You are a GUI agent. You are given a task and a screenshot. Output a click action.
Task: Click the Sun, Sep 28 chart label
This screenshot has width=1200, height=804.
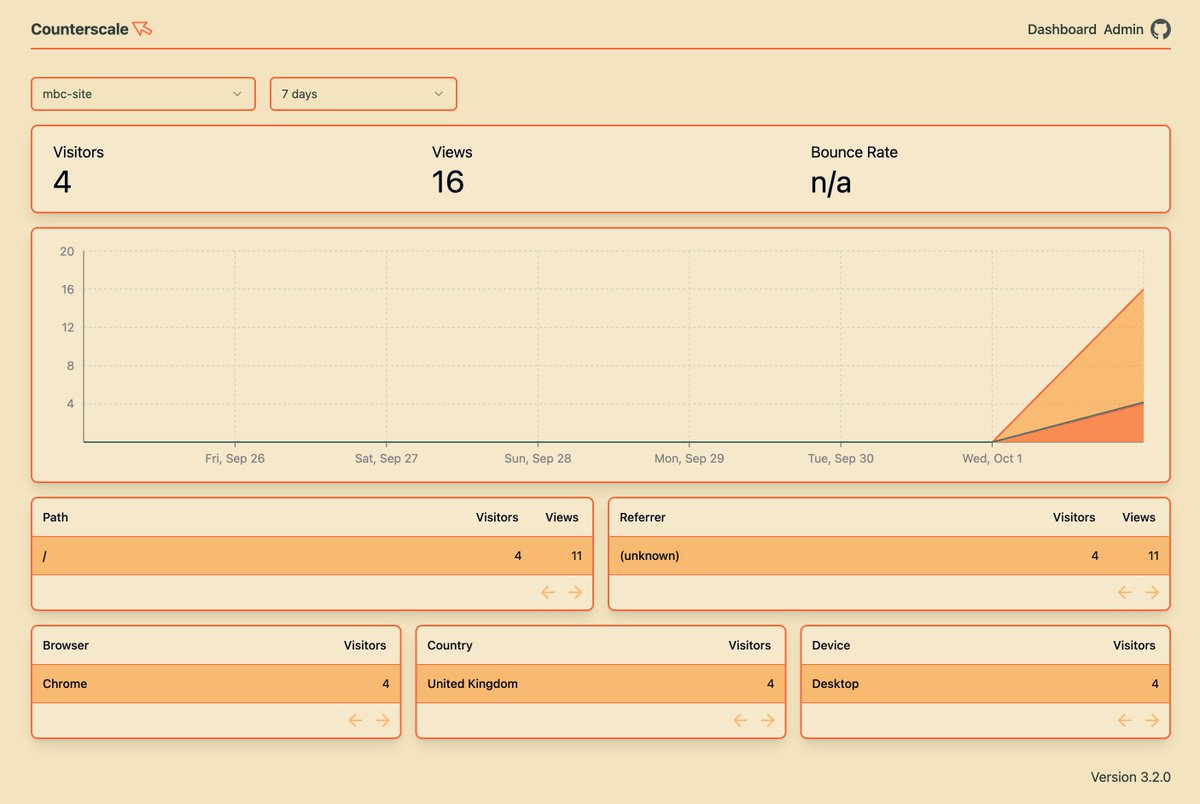pos(538,458)
